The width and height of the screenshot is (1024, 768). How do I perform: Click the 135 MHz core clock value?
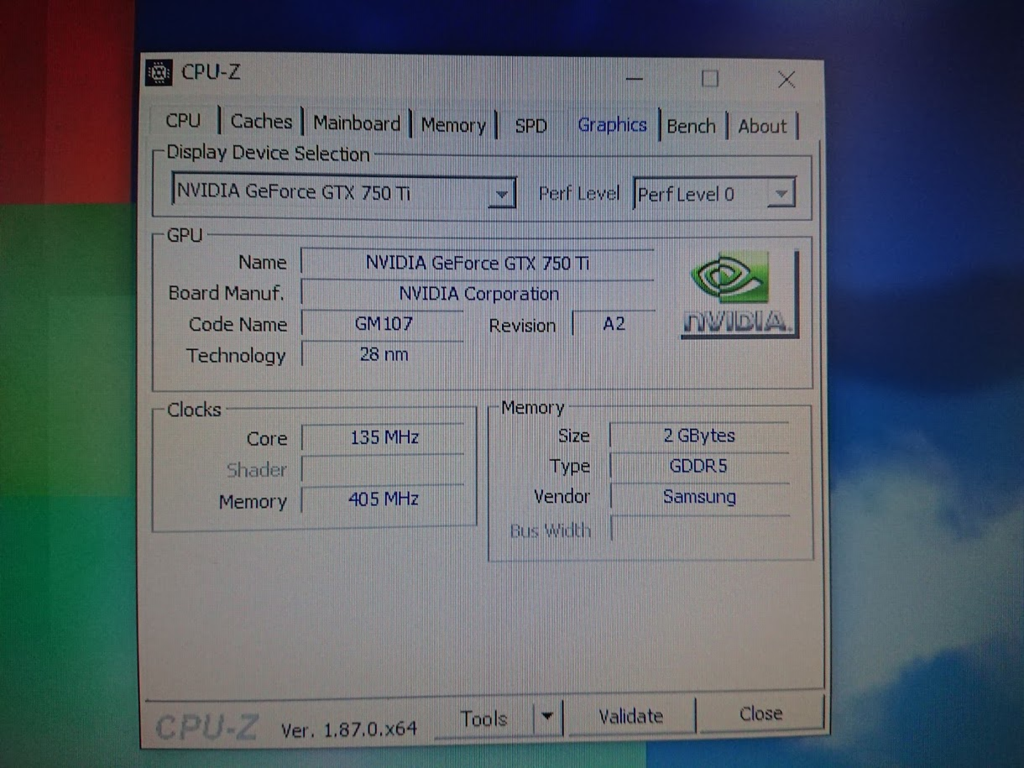(x=384, y=438)
